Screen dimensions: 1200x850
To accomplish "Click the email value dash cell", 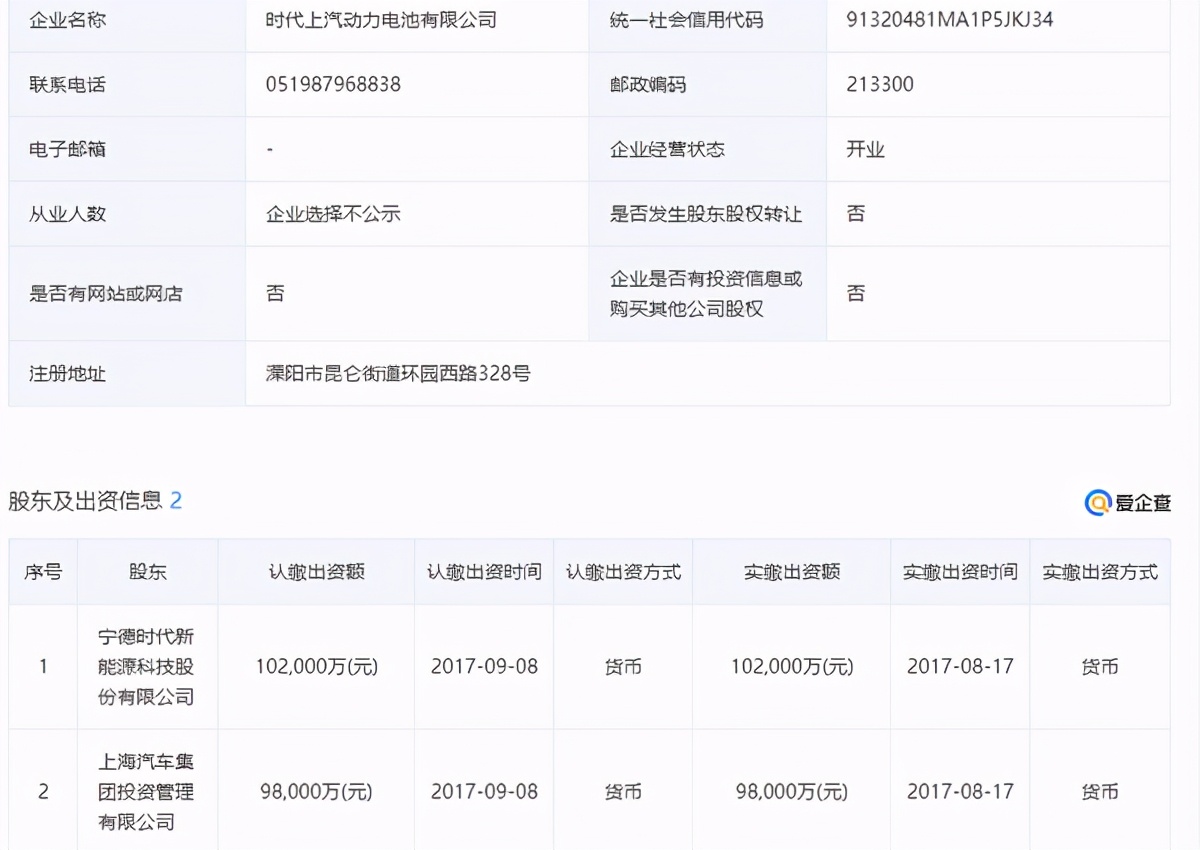I will pyautogui.click(x=417, y=149).
